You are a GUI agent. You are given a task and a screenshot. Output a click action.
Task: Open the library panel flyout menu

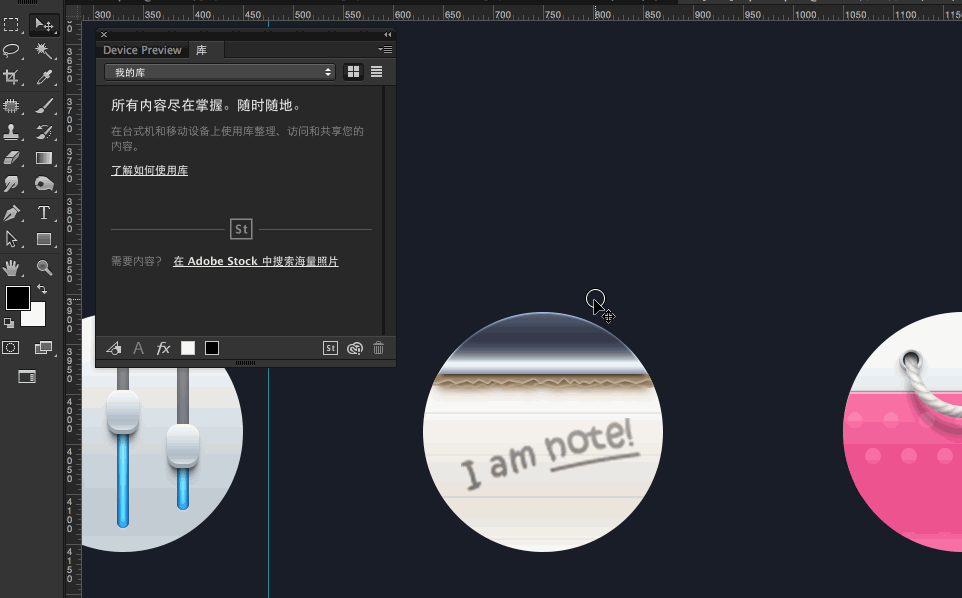(x=385, y=49)
